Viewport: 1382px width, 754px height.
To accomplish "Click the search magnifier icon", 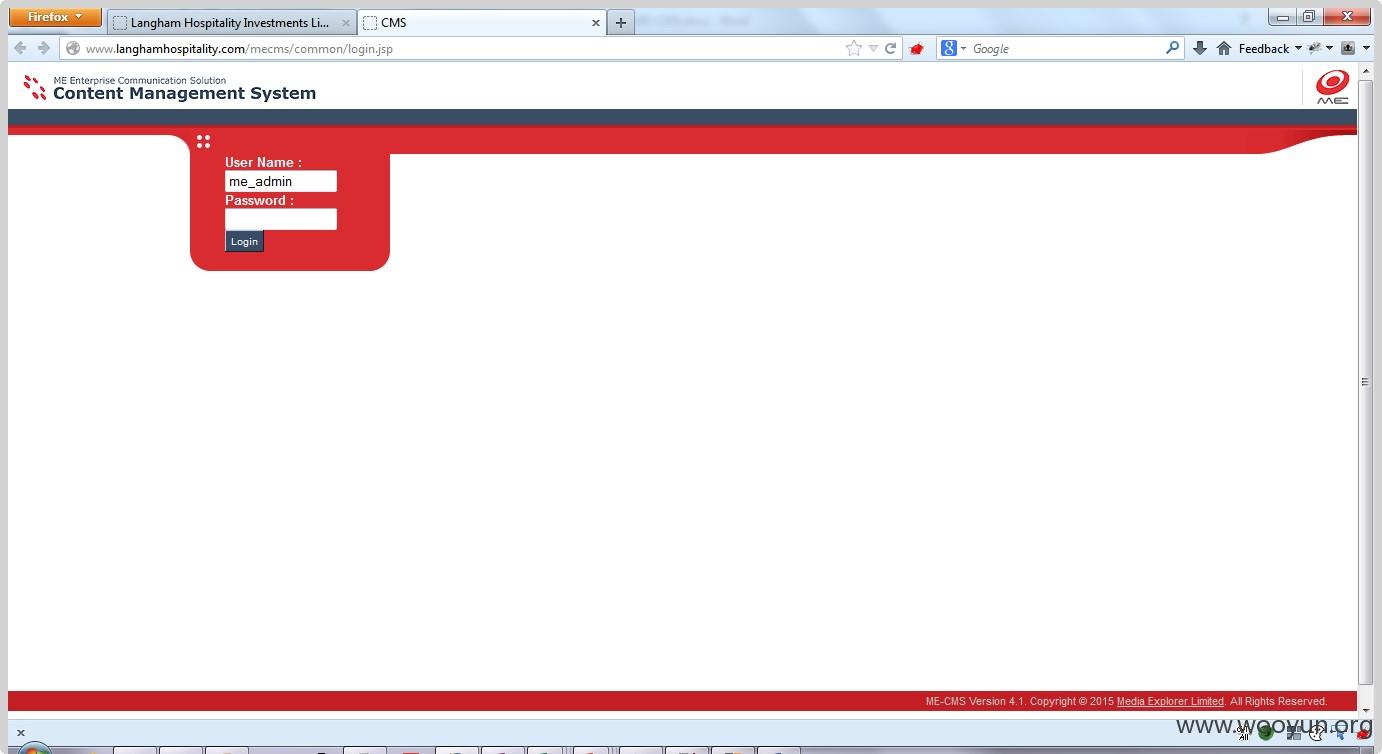I will coord(1172,48).
